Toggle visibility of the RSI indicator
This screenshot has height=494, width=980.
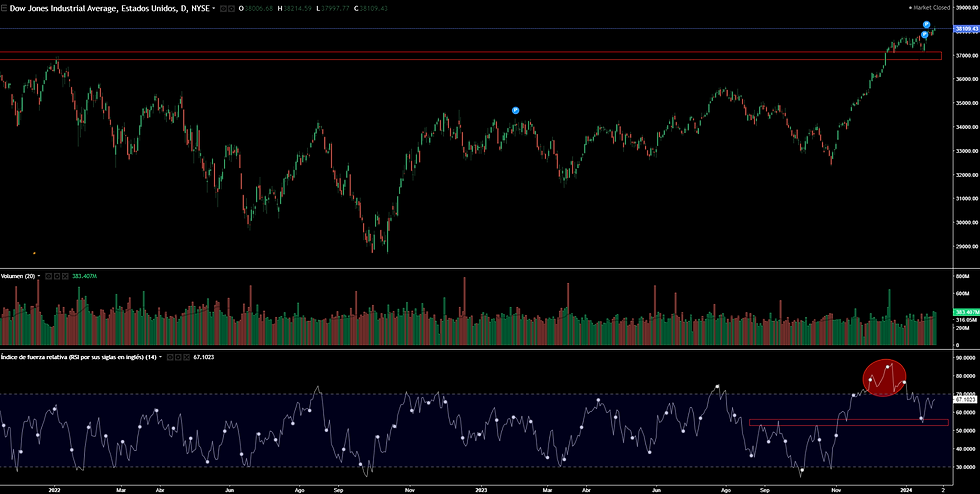coord(170,357)
